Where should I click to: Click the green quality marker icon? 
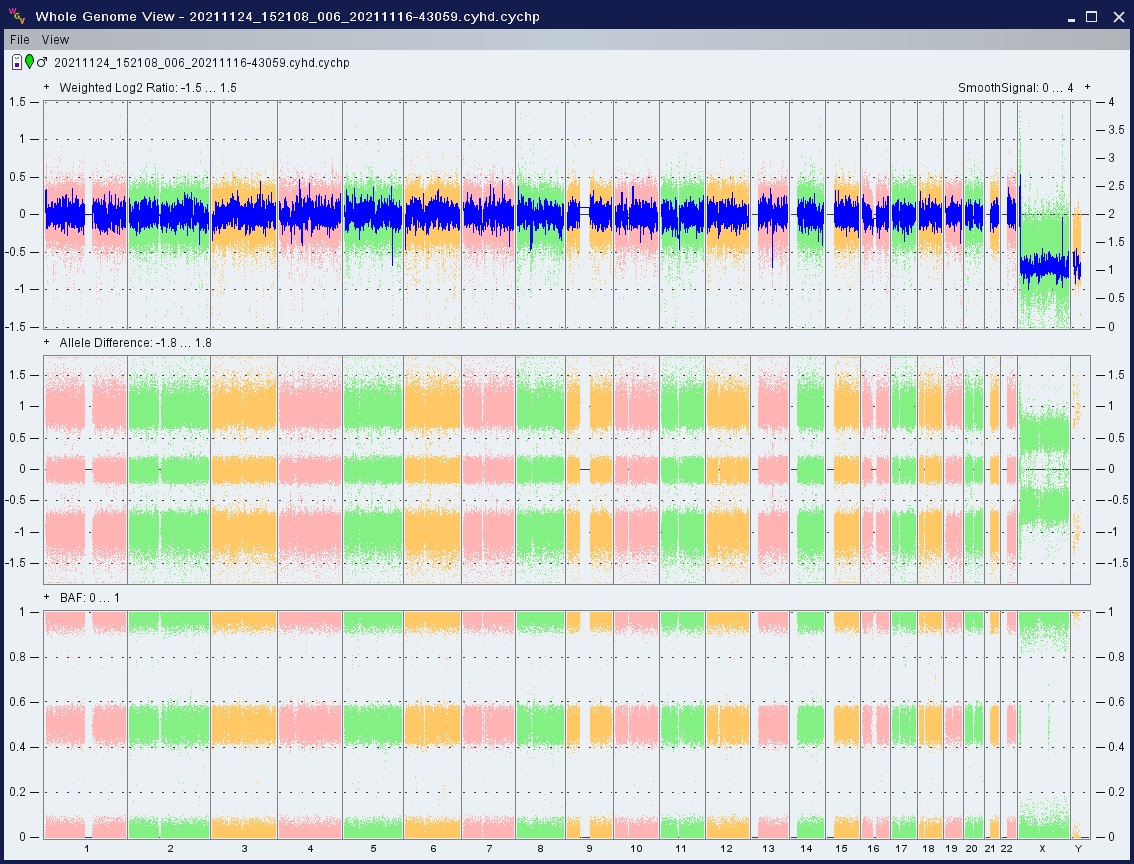[x=29, y=63]
